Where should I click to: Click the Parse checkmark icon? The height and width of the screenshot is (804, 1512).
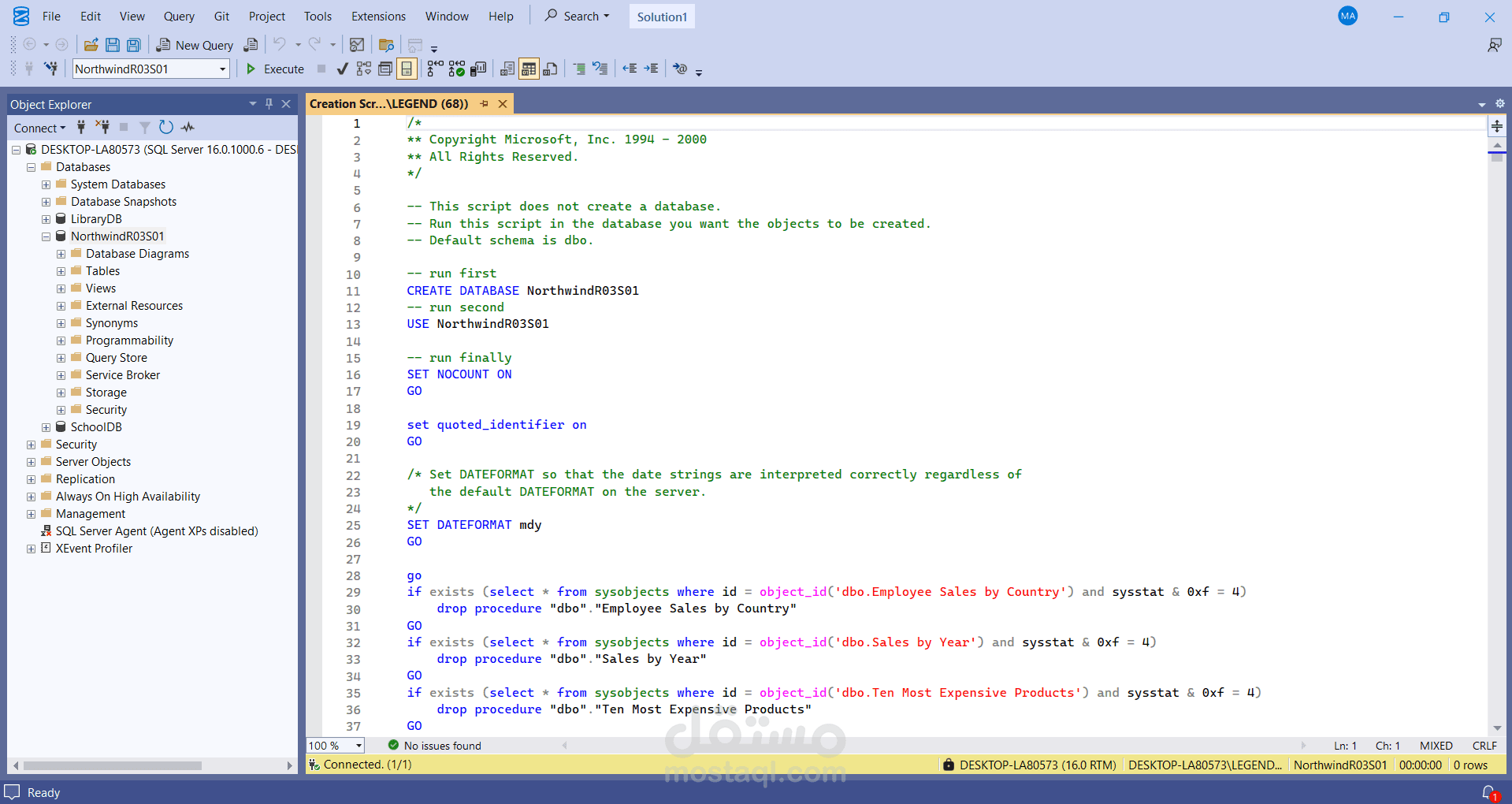point(342,69)
